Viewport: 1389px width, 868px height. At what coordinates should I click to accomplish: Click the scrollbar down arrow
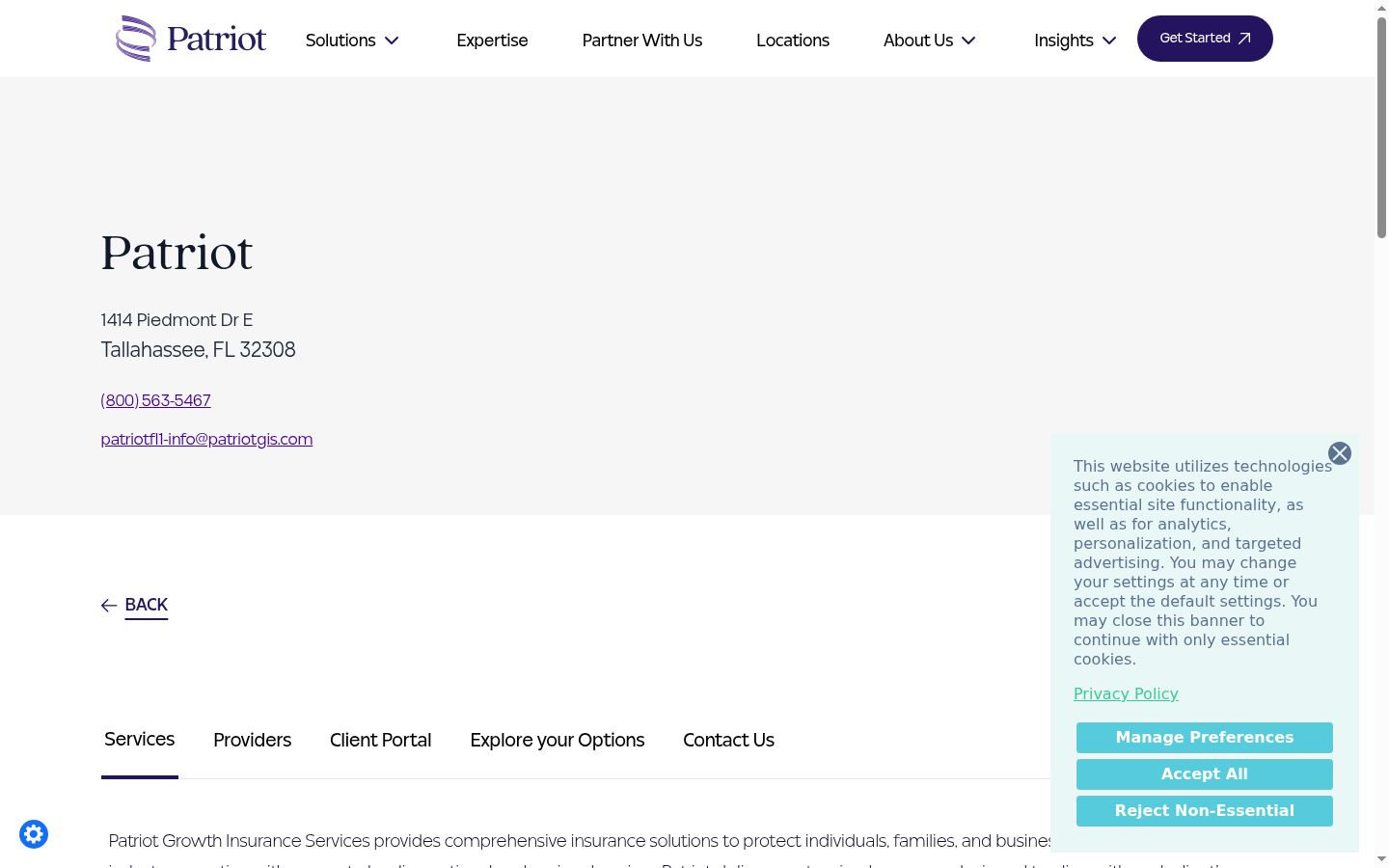1381,859
